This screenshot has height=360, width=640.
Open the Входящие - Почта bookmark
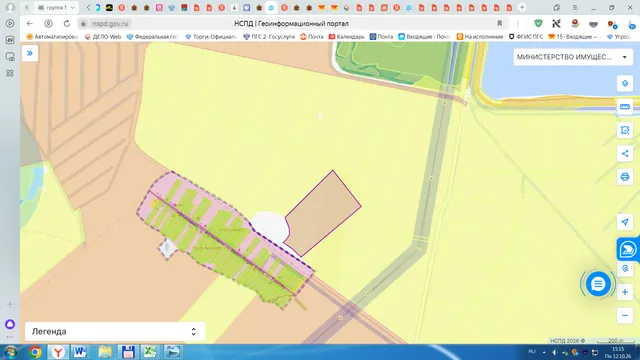coord(424,37)
